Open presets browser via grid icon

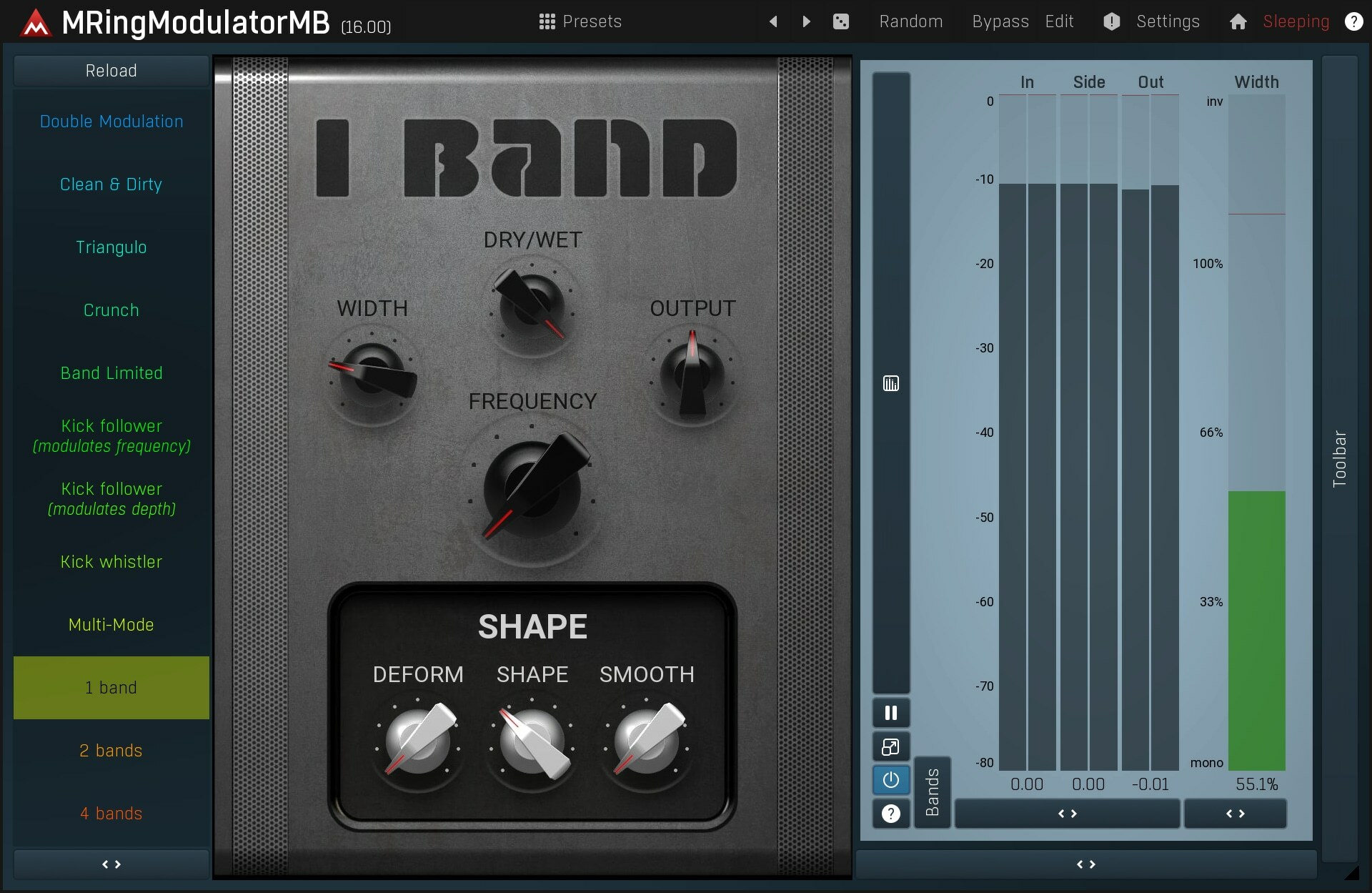click(x=546, y=21)
